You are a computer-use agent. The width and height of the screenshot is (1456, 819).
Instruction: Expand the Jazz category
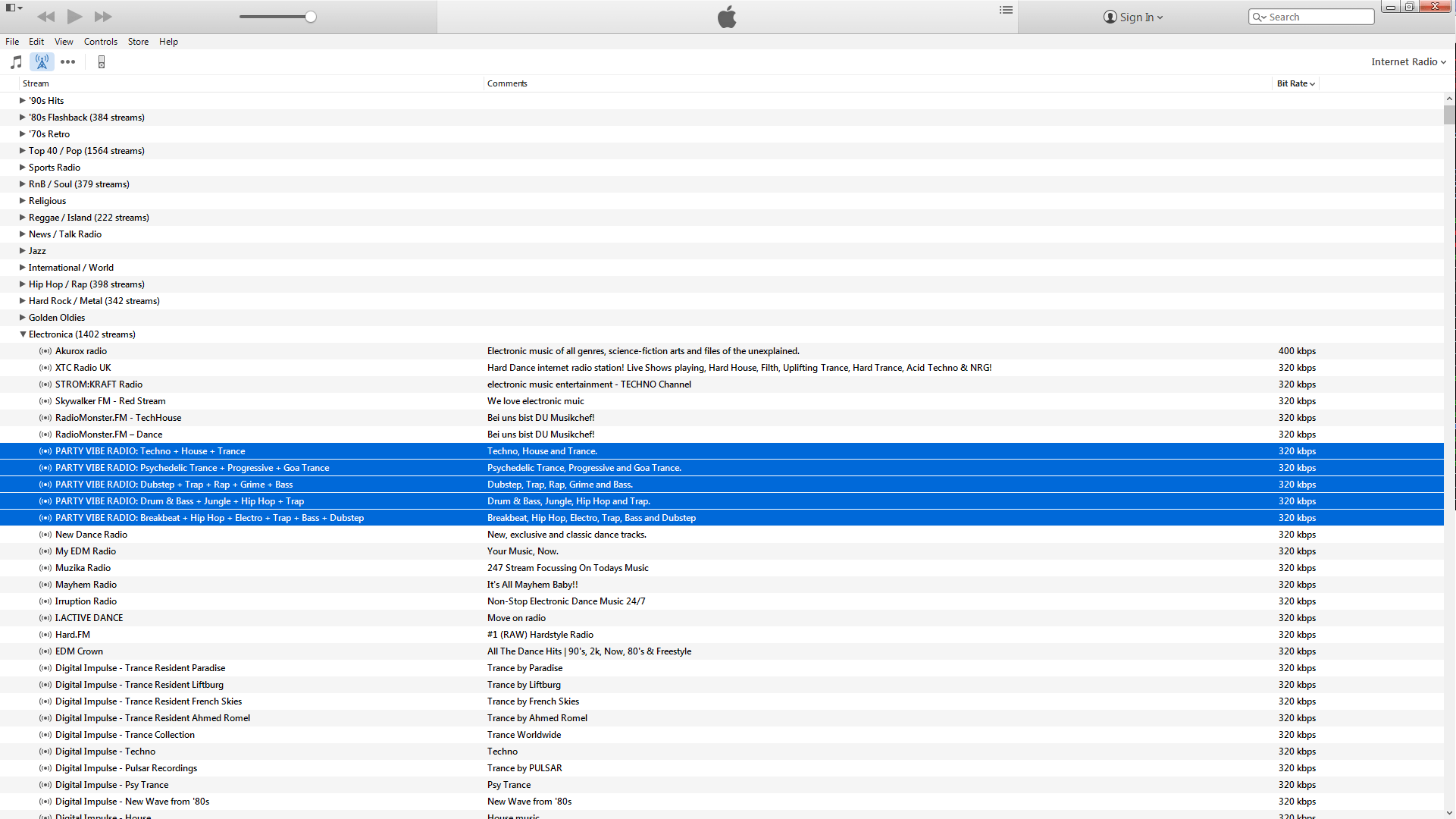coord(22,250)
